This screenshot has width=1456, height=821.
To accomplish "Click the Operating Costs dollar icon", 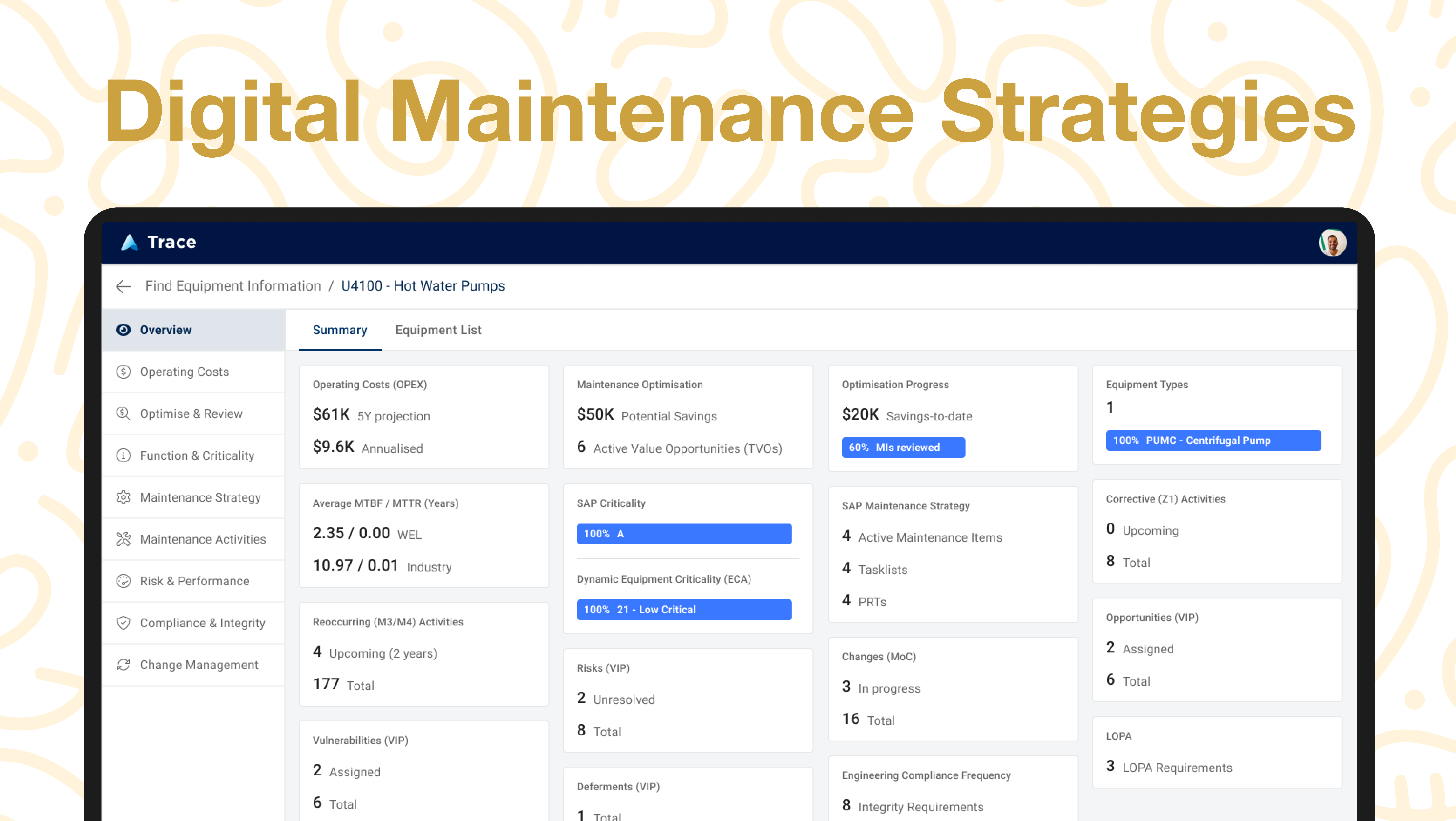I will 123,372.
